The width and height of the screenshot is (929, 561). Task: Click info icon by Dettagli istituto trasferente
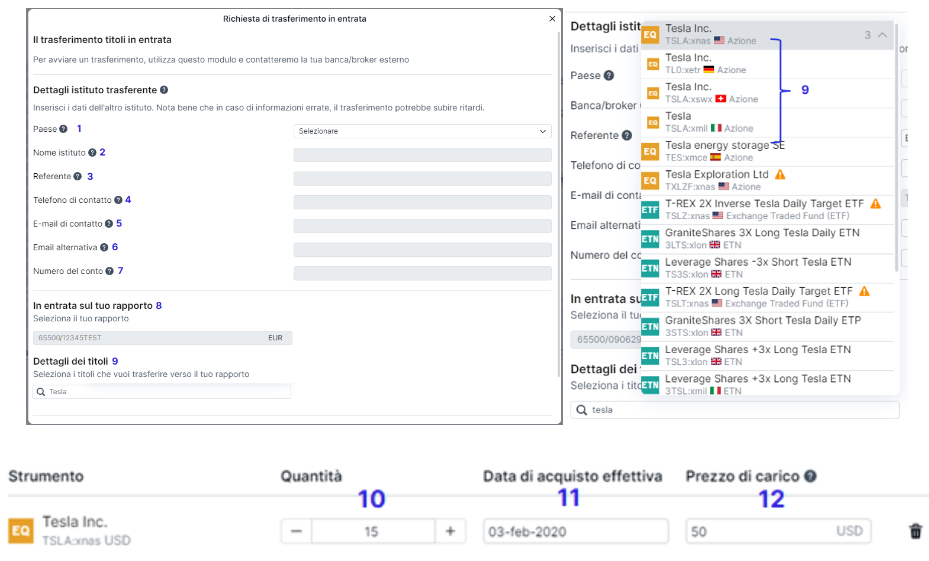coord(163,90)
